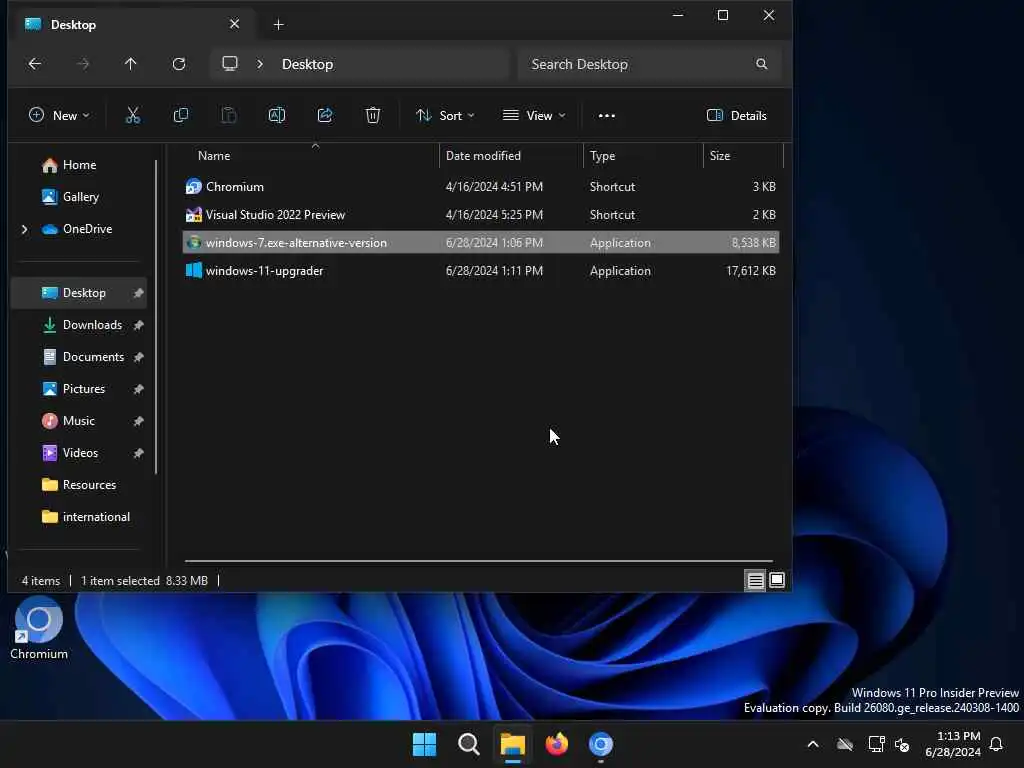Click Chromium in the taskbar

pos(601,744)
